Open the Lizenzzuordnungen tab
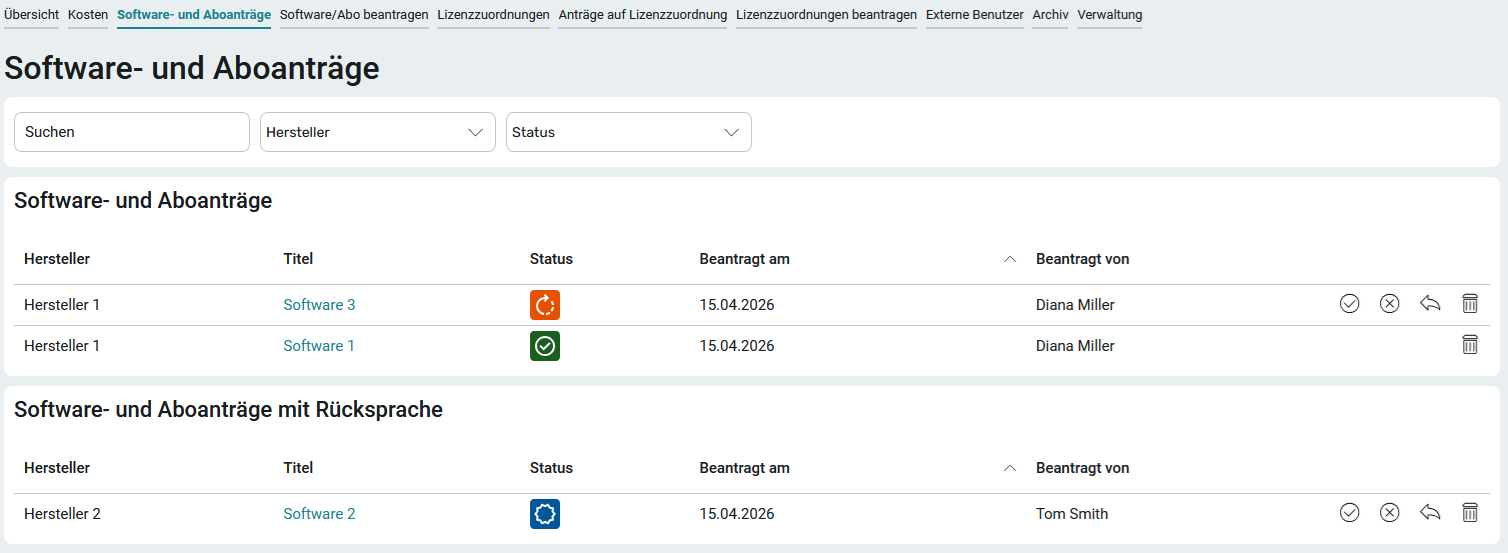Screen dimensions: 1508x553 point(493,15)
